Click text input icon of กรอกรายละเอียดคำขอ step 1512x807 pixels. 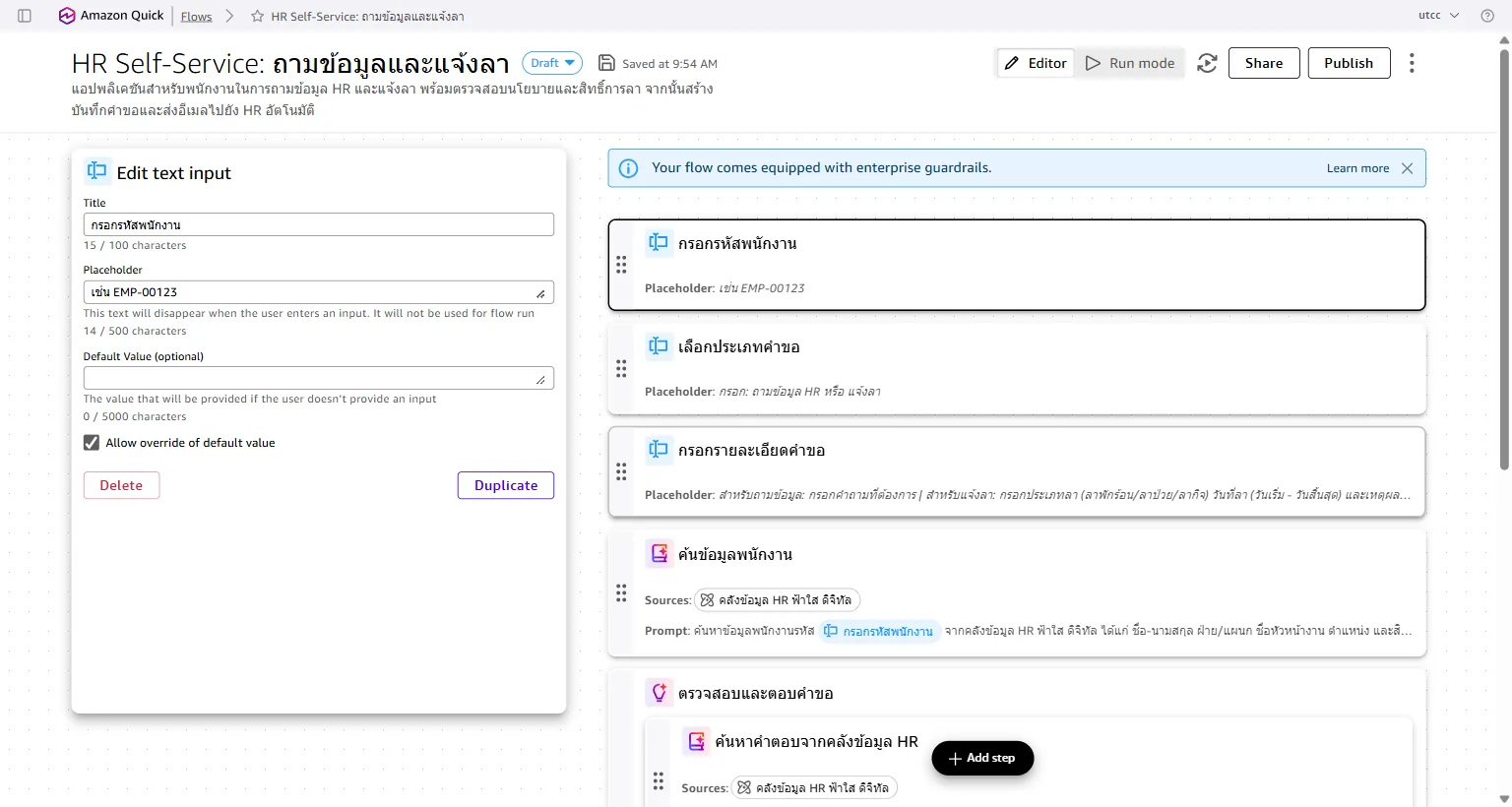click(659, 450)
